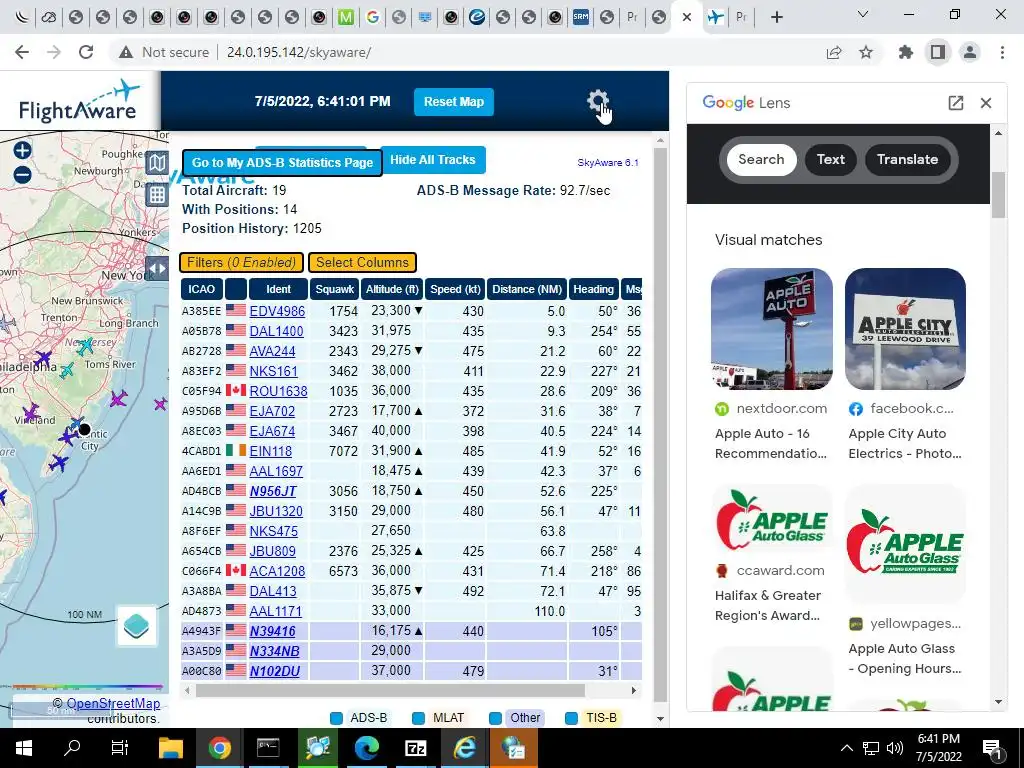Toggle the ADS-B legend checkbox
1024x768 pixels.
pos(336,718)
